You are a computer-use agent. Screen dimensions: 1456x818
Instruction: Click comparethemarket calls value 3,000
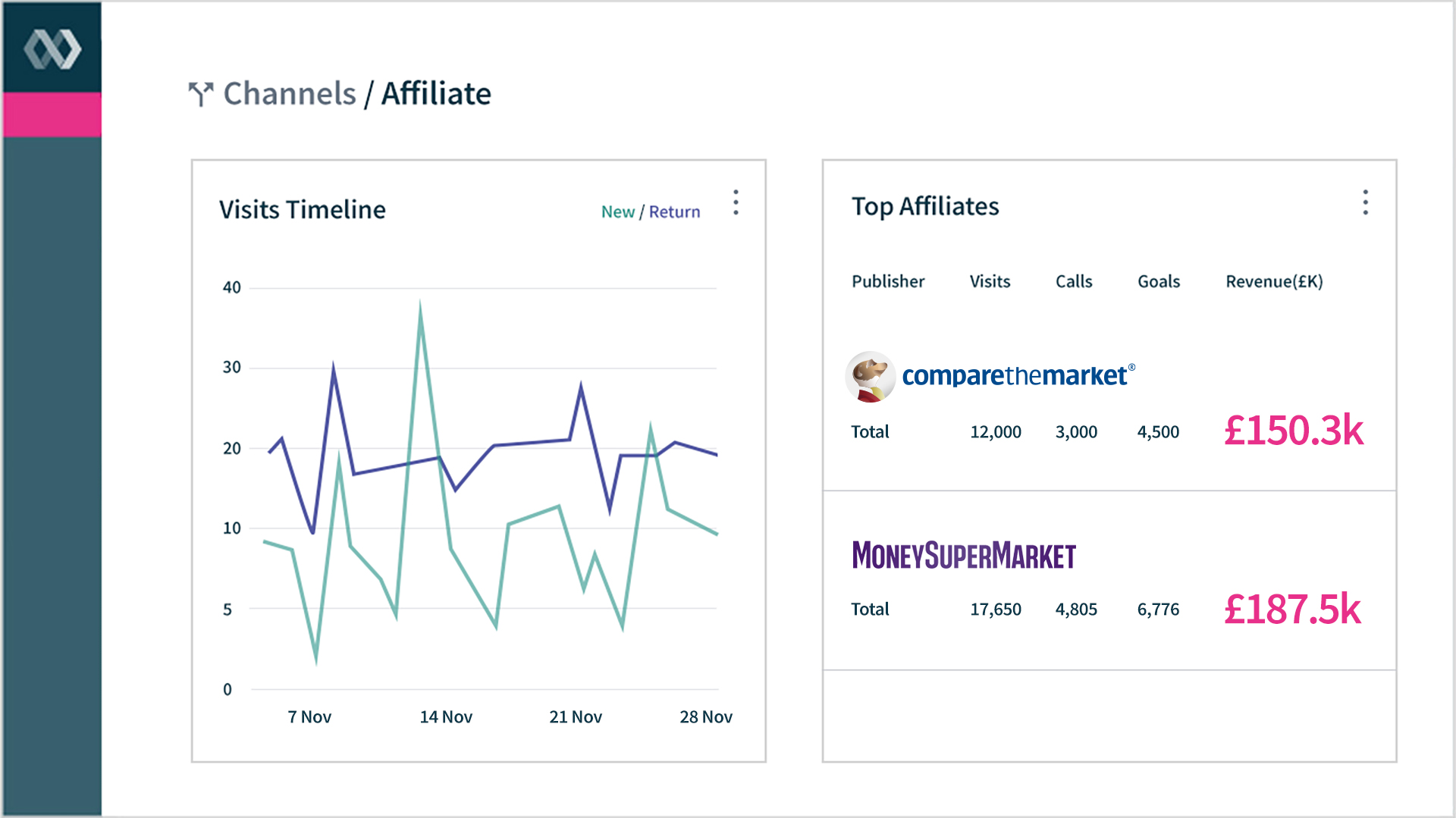(x=1076, y=432)
